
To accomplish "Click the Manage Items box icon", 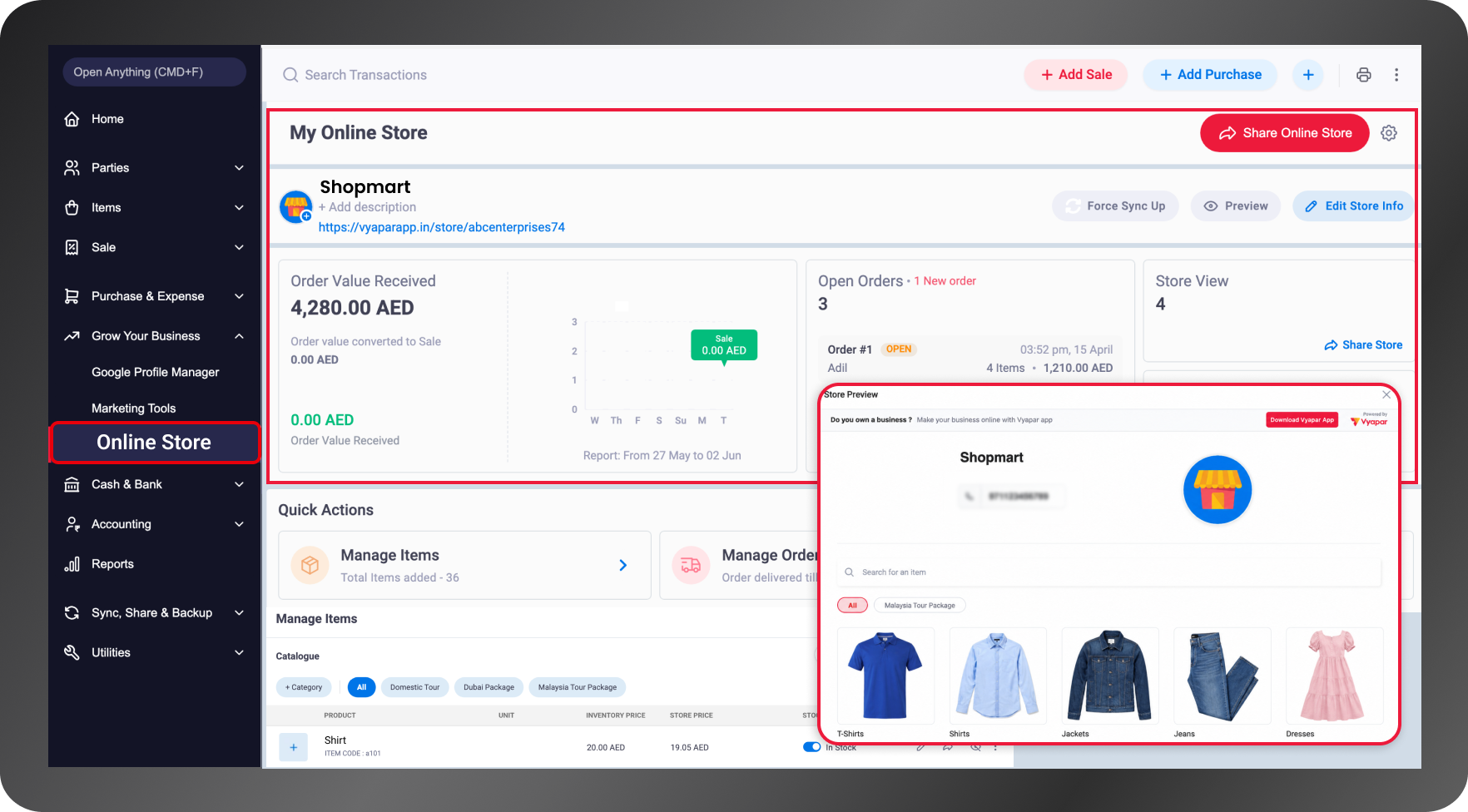I will click(x=310, y=566).
